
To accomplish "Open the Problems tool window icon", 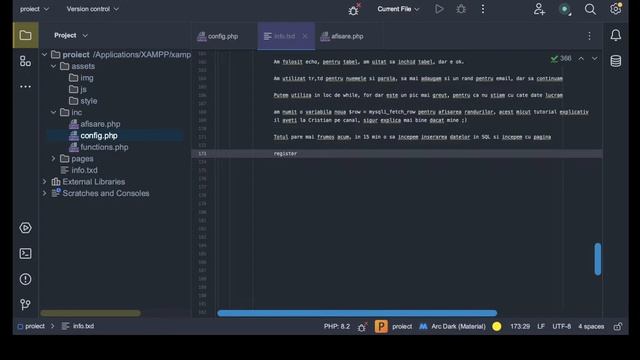I will [25, 279].
